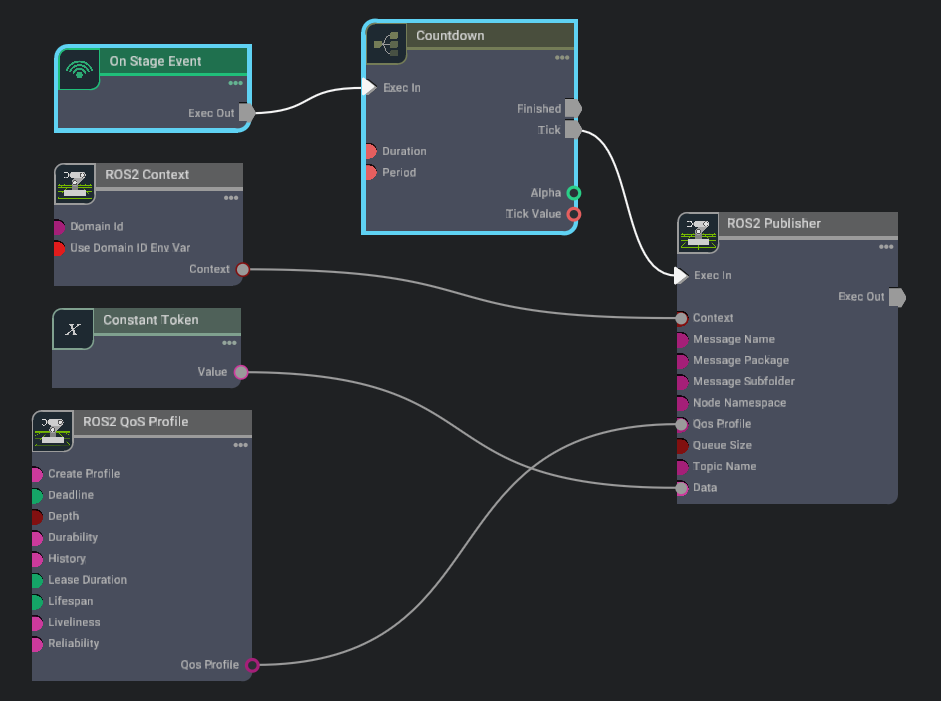
Task: Click the On Stage Event wifi icon
Action: click(79, 70)
